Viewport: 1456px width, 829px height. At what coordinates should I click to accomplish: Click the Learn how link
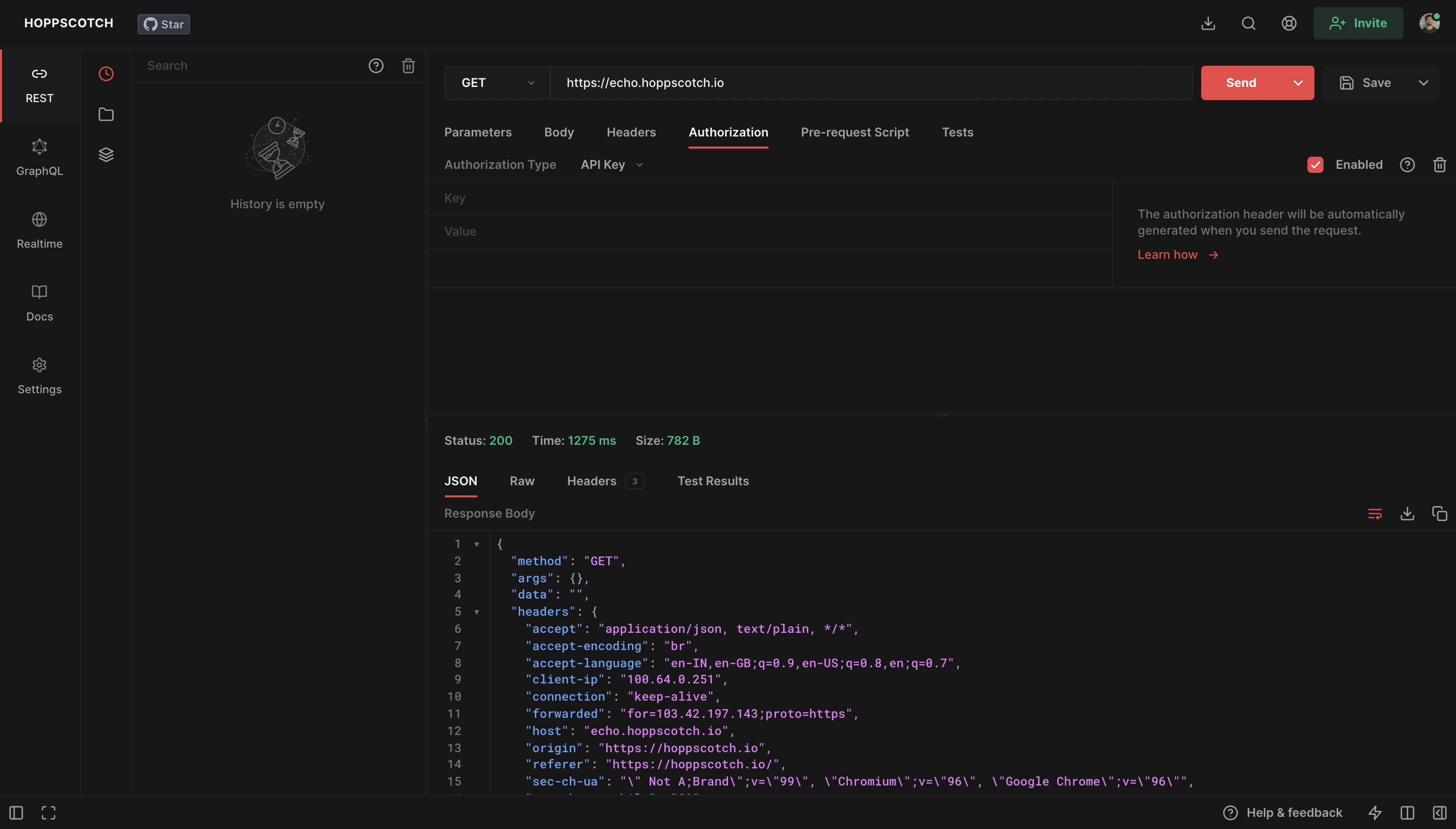1168,254
